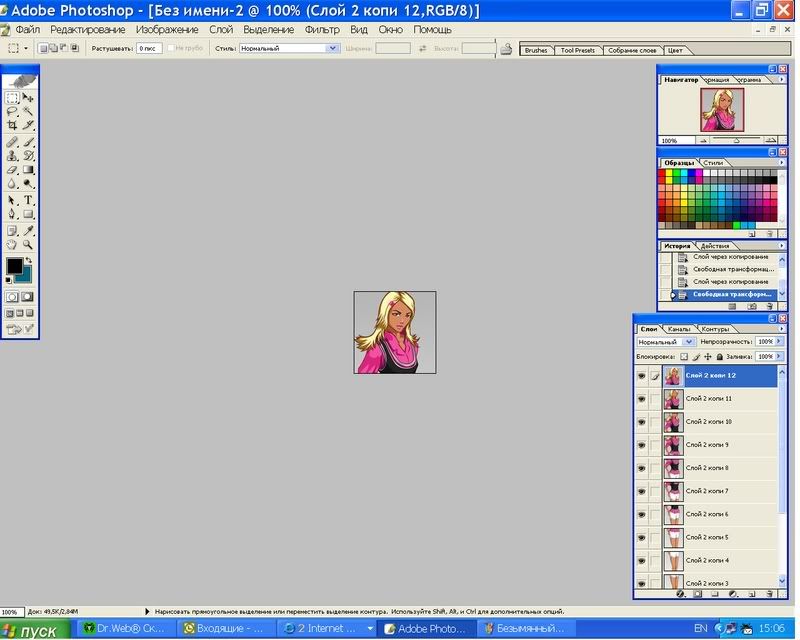Open the Заливка fill slider arrow
This screenshot has width=800, height=640.
(779, 356)
